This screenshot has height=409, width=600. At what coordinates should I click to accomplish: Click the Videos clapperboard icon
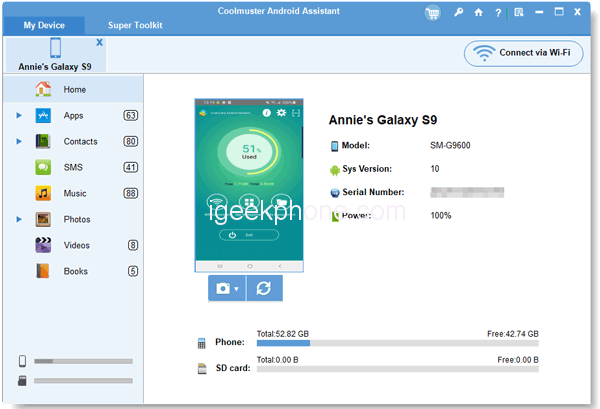(x=43, y=245)
